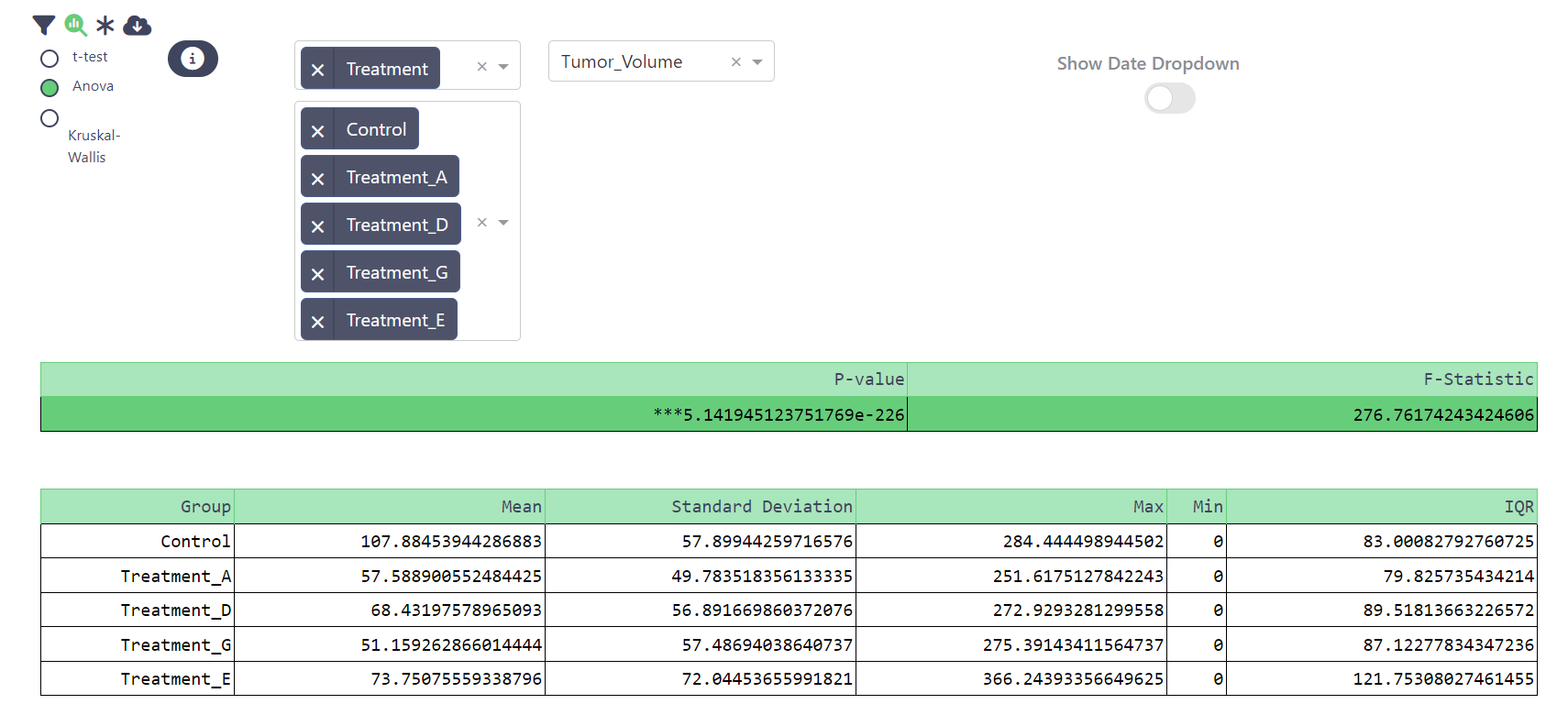
Task: Select the Anova radio option
Action: 50,88
